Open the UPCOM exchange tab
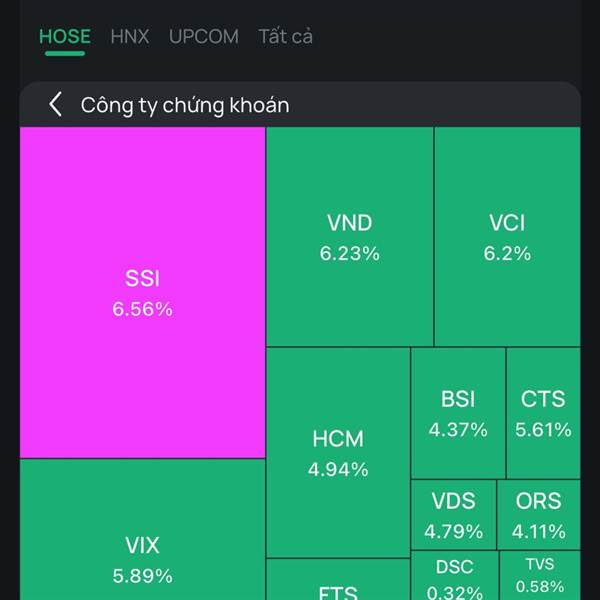The image size is (600, 600). click(204, 37)
